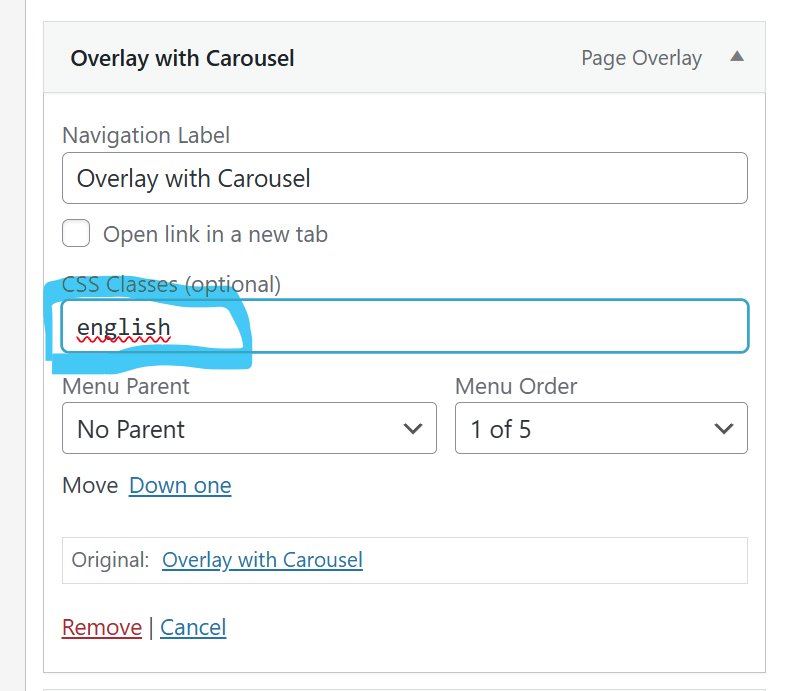Open the original Overlay with Carousel link
The image size is (810, 691).
pyautogui.click(x=262, y=560)
